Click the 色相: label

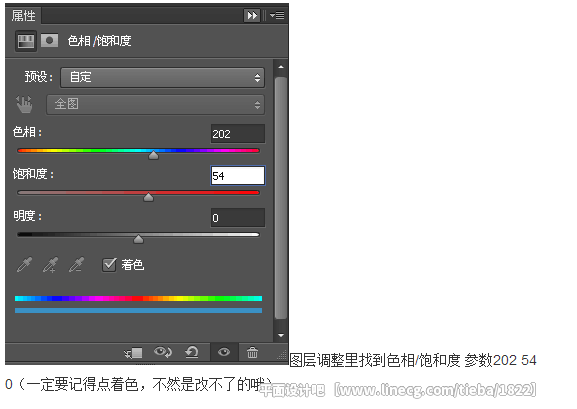point(27,132)
